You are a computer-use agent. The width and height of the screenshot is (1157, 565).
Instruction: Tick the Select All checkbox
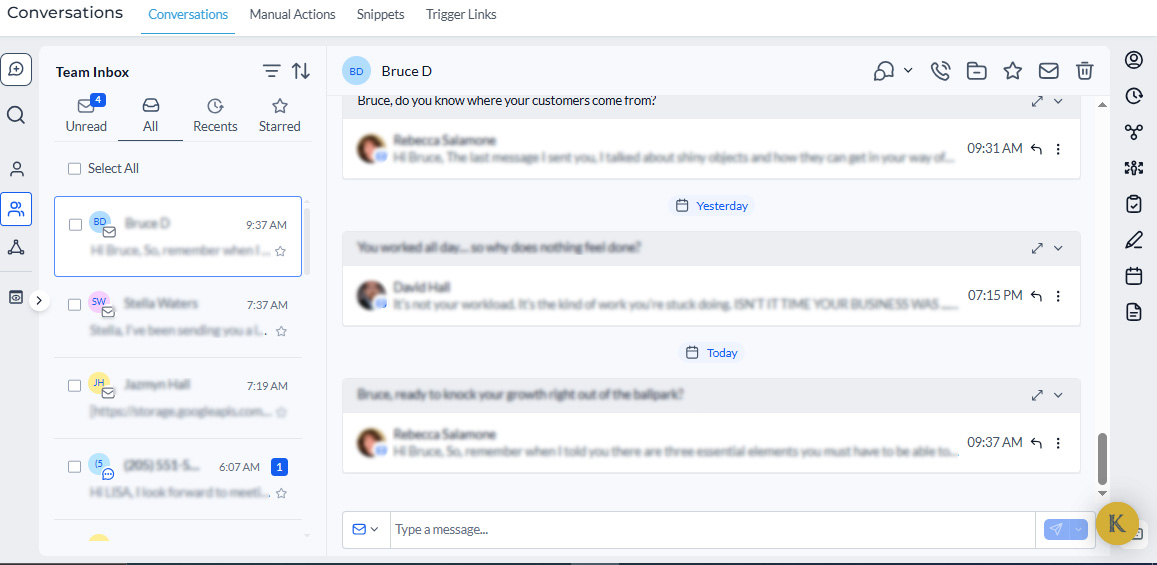point(74,169)
